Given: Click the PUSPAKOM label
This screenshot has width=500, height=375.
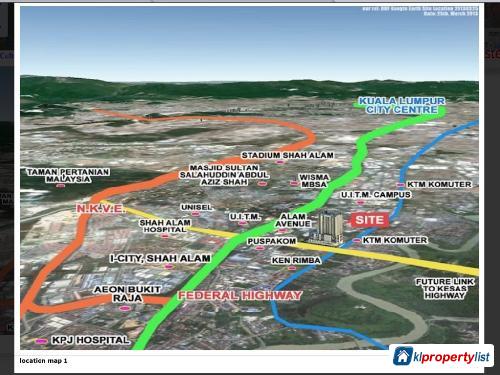Looking at the screenshot, I should tap(271, 241).
